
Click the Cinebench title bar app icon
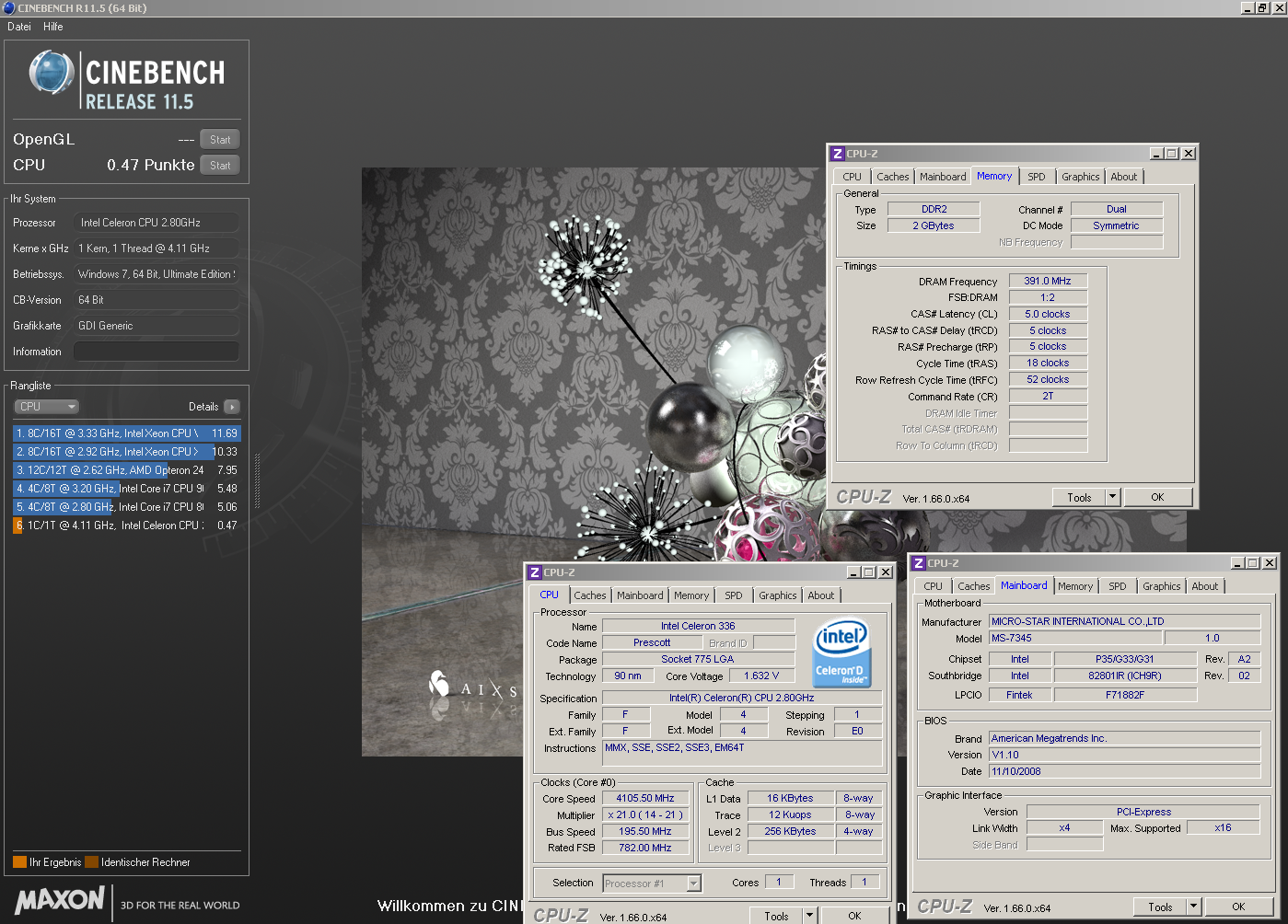click(9, 8)
